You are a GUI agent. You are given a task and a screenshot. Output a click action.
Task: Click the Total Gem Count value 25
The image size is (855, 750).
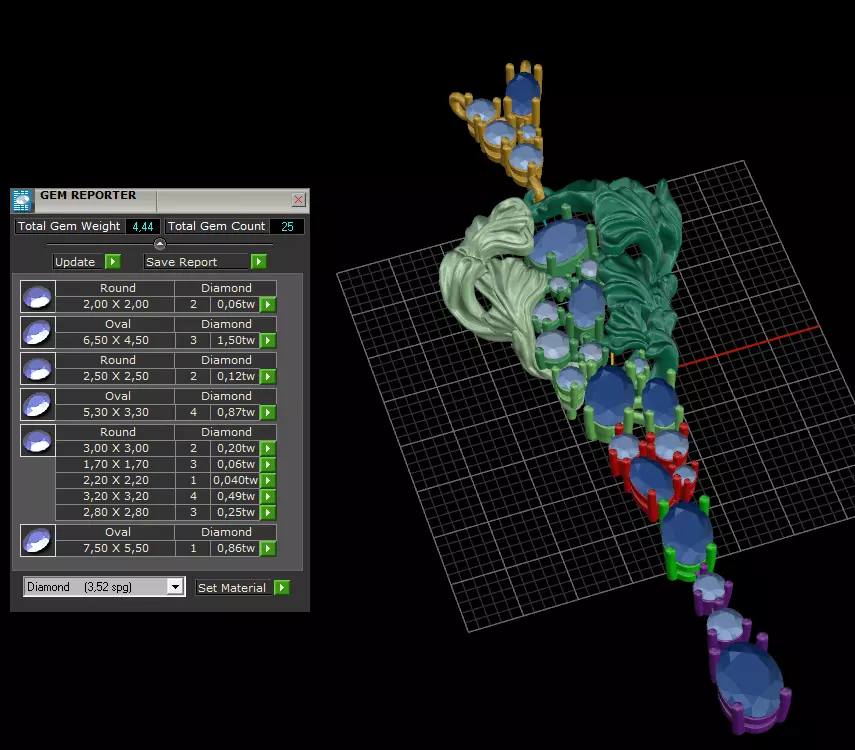point(287,226)
